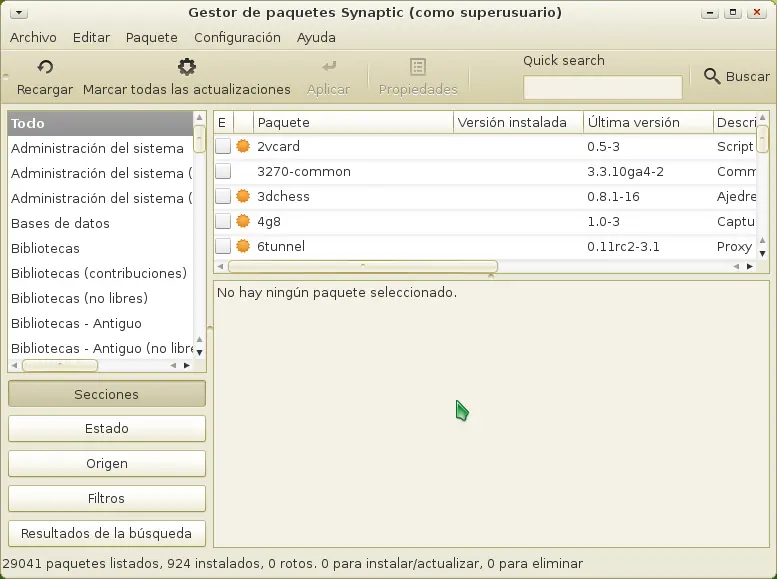Select the 2vcard package name
The image size is (777, 579).
pyautogui.click(x=278, y=146)
